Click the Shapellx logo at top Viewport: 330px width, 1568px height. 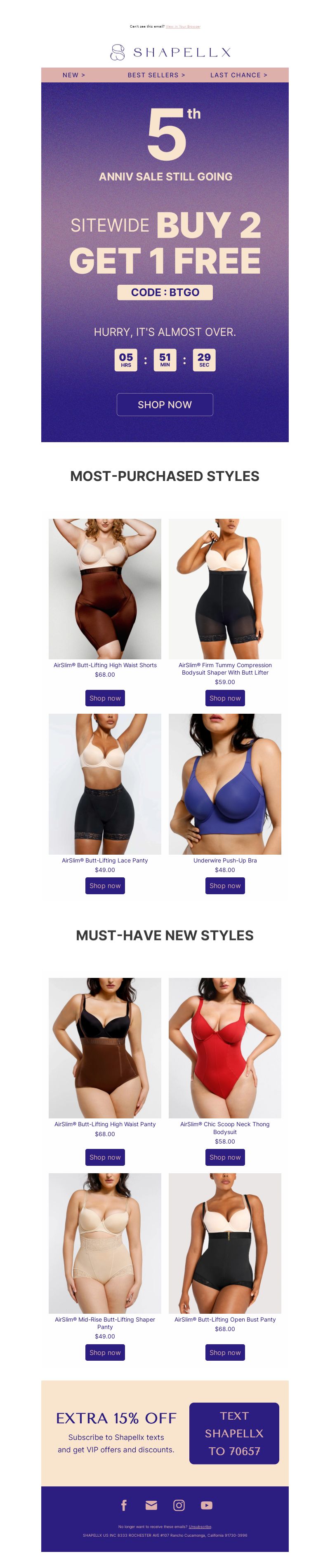click(170, 52)
